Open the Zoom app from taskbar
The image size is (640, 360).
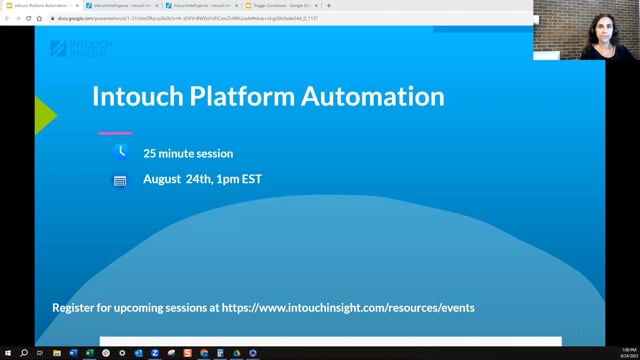coord(155,353)
